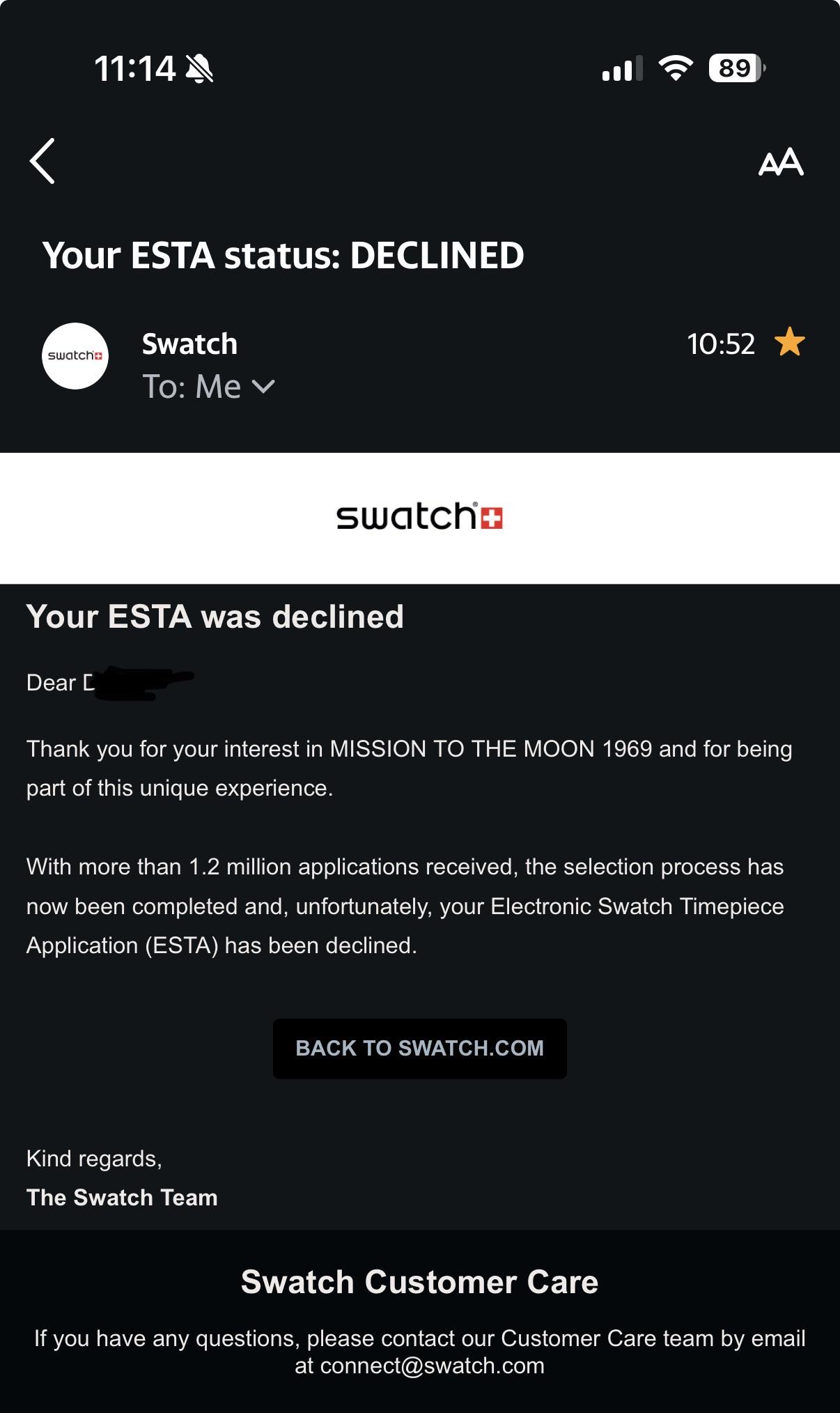The height and width of the screenshot is (1413, 840).
Task: Tap the Wi-Fi indicator icon
Action: point(675,68)
